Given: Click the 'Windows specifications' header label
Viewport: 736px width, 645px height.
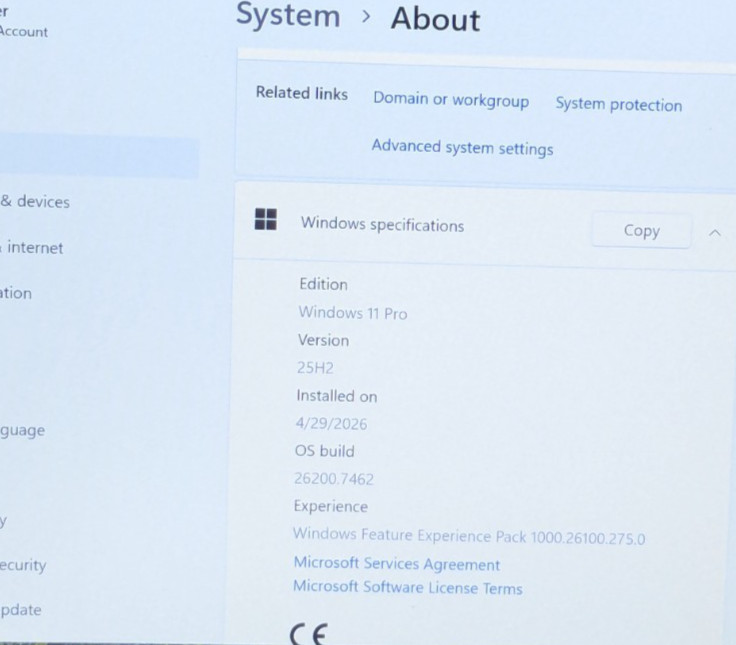Looking at the screenshot, I should coord(382,224).
